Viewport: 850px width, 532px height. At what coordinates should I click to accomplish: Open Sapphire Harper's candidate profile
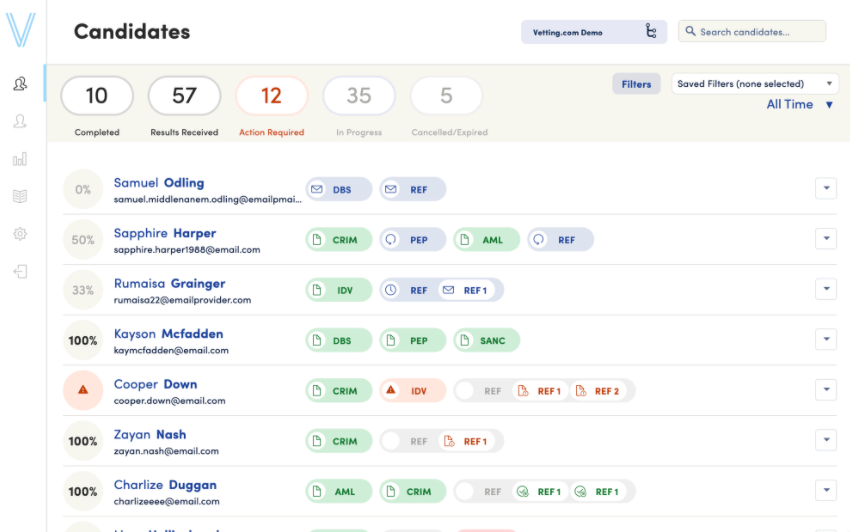164,233
